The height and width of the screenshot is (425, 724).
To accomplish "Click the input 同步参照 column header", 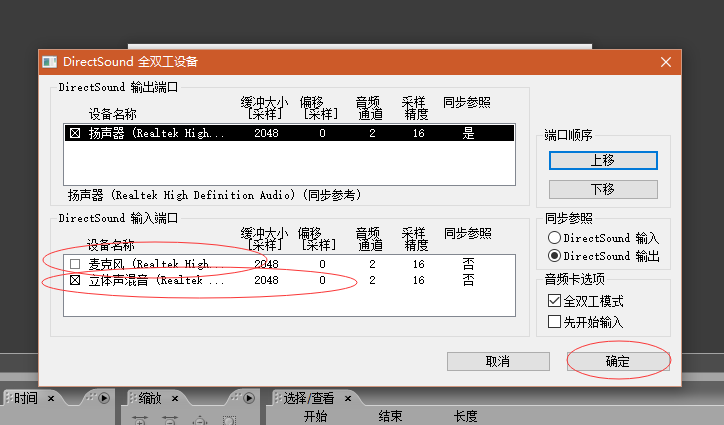I will [467, 233].
